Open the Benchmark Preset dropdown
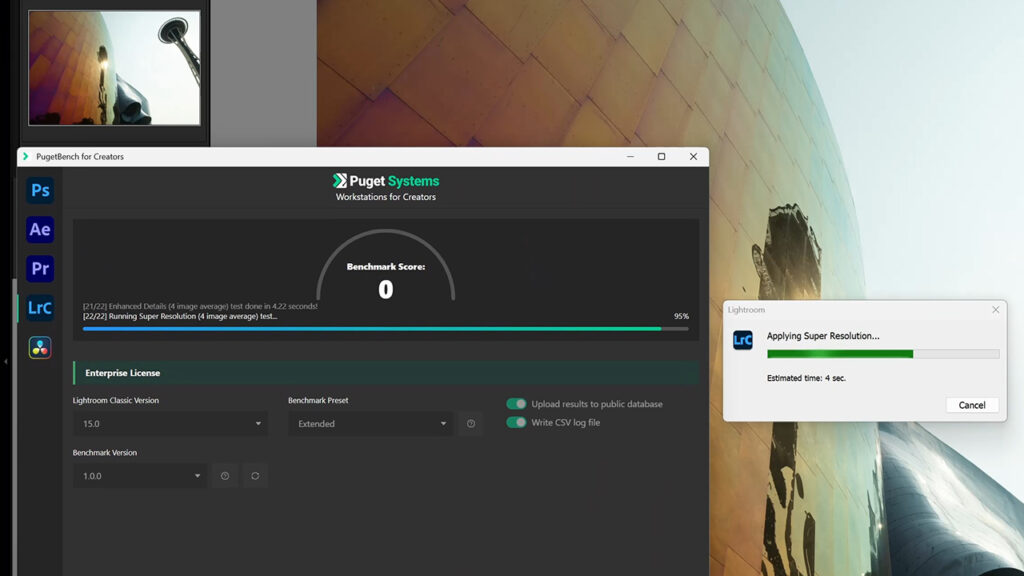The height and width of the screenshot is (576, 1024). click(370, 424)
